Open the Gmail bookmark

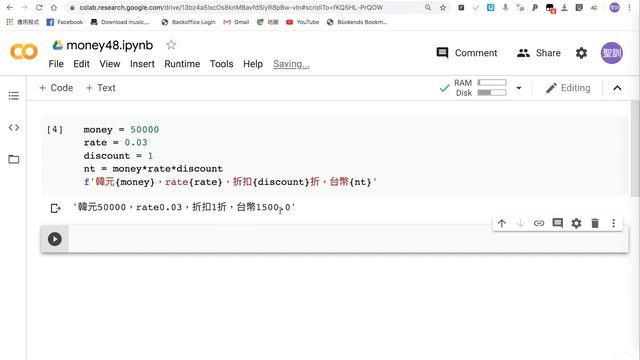click(x=236, y=22)
